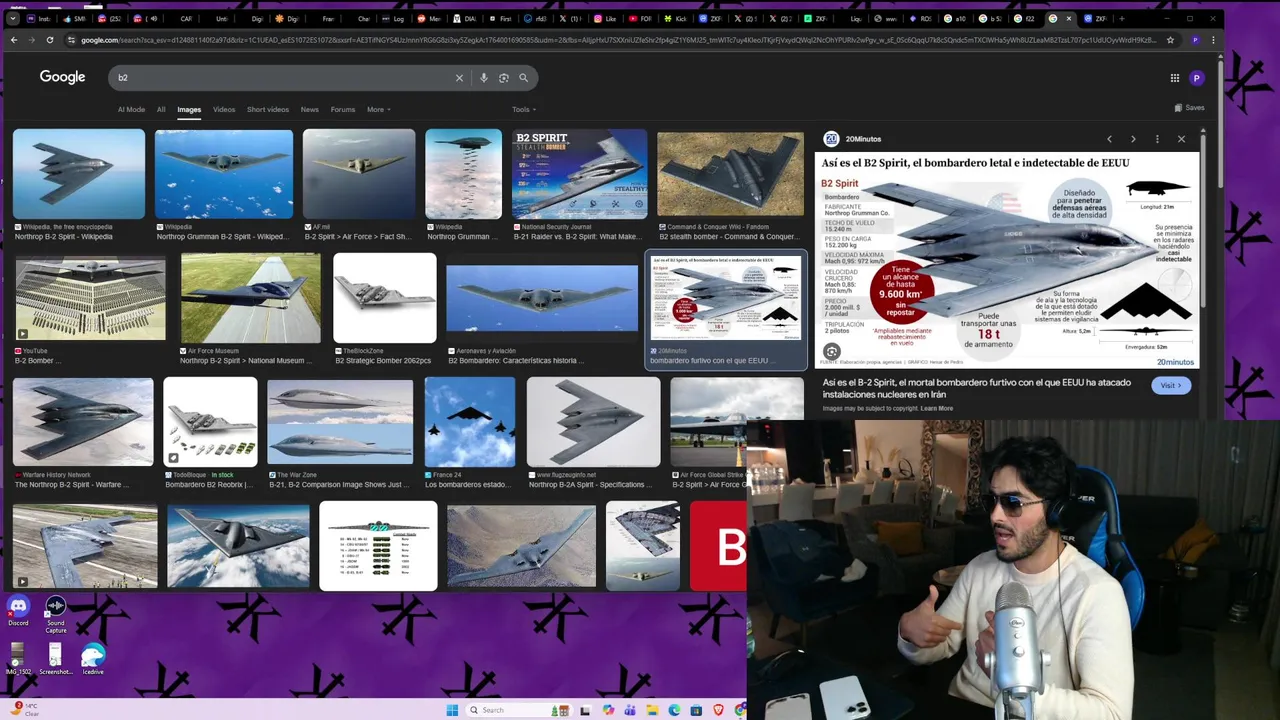Screen dimensions: 1280x720
Task: Launch Microsoft Edge from the taskbar
Action: click(x=674, y=710)
